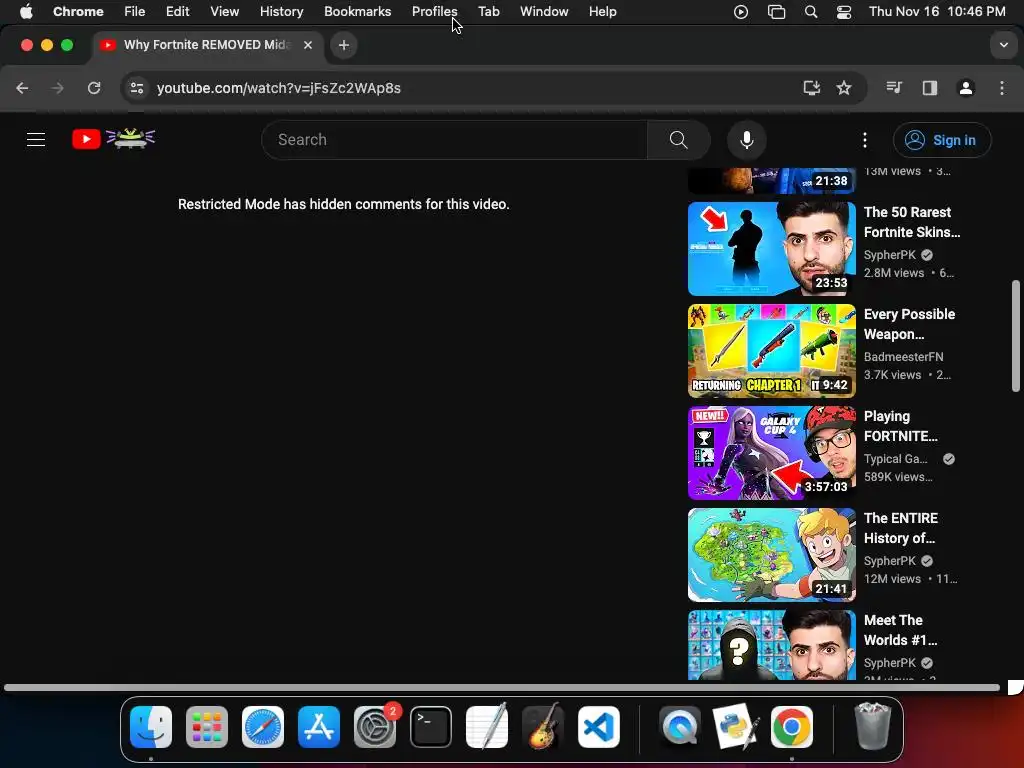Start voice search with microphone icon

(x=746, y=140)
